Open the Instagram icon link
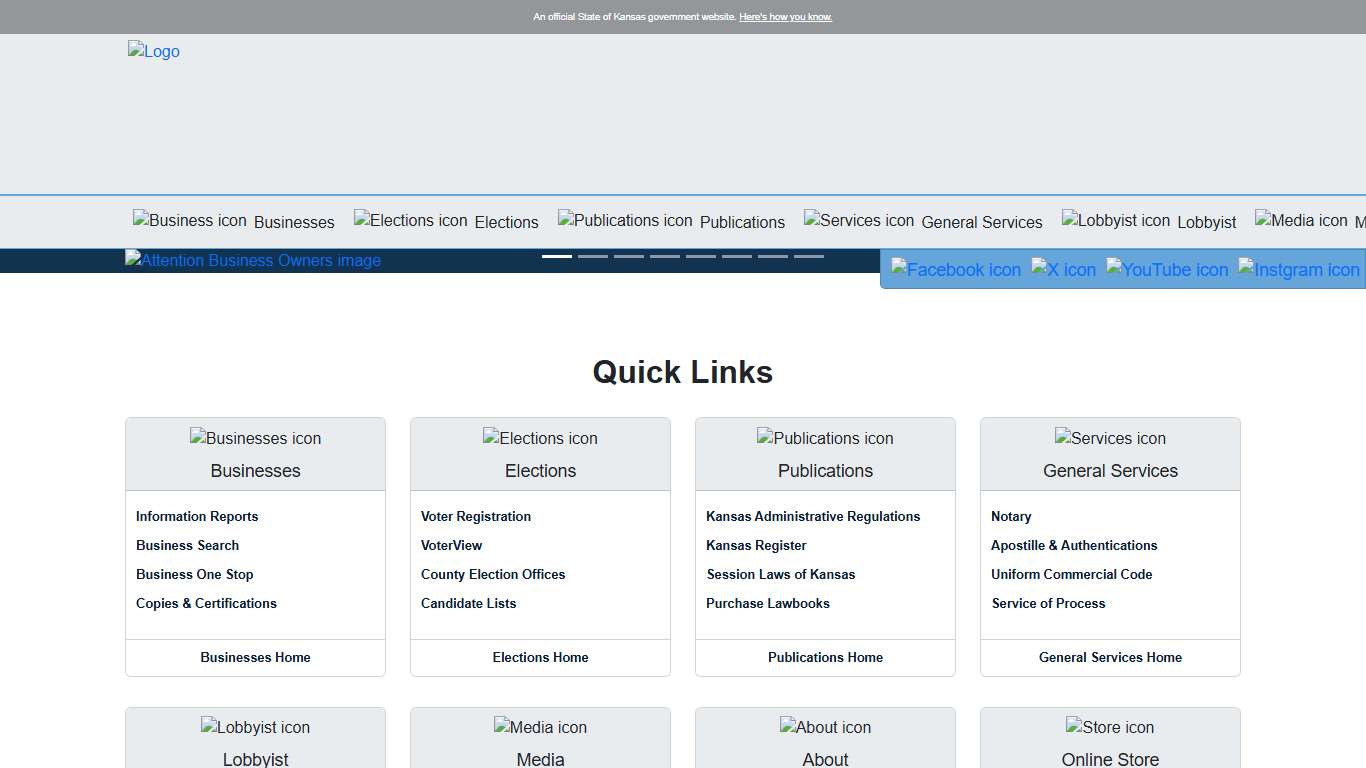 pyautogui.click(x=1298, y=270)
